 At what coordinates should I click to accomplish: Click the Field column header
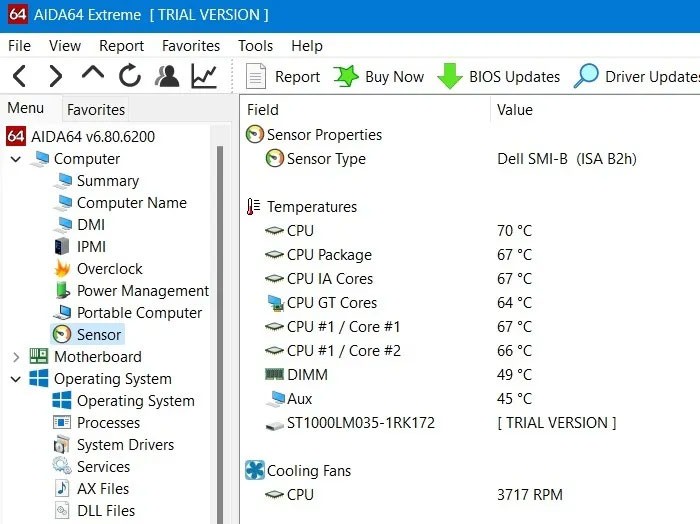(x=263, y=110)
